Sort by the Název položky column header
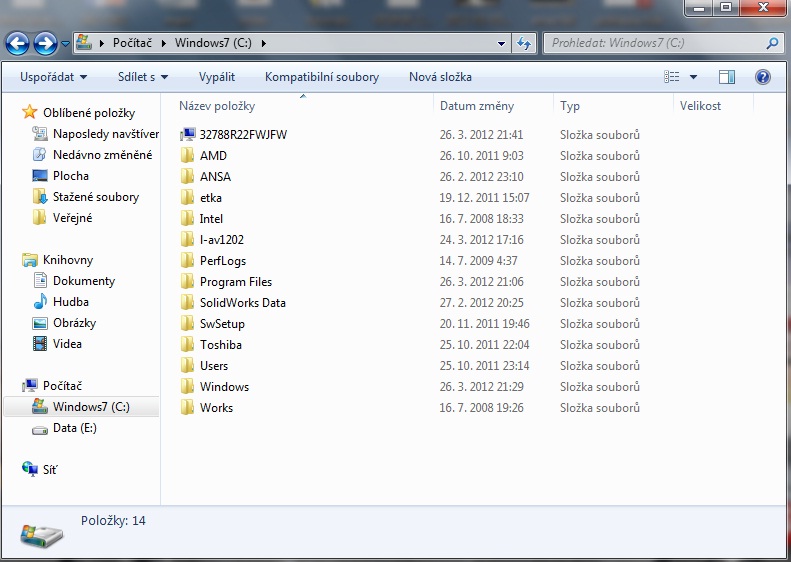 point(305,106)
